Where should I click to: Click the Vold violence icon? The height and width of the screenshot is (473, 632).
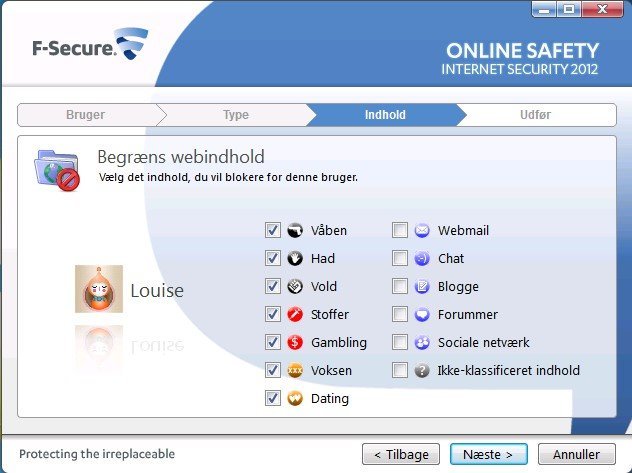click(x=295, y=286)
